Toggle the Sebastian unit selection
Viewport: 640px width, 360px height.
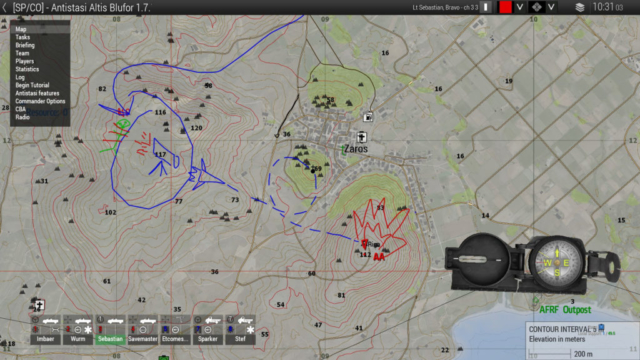click(x=110, y=339)
